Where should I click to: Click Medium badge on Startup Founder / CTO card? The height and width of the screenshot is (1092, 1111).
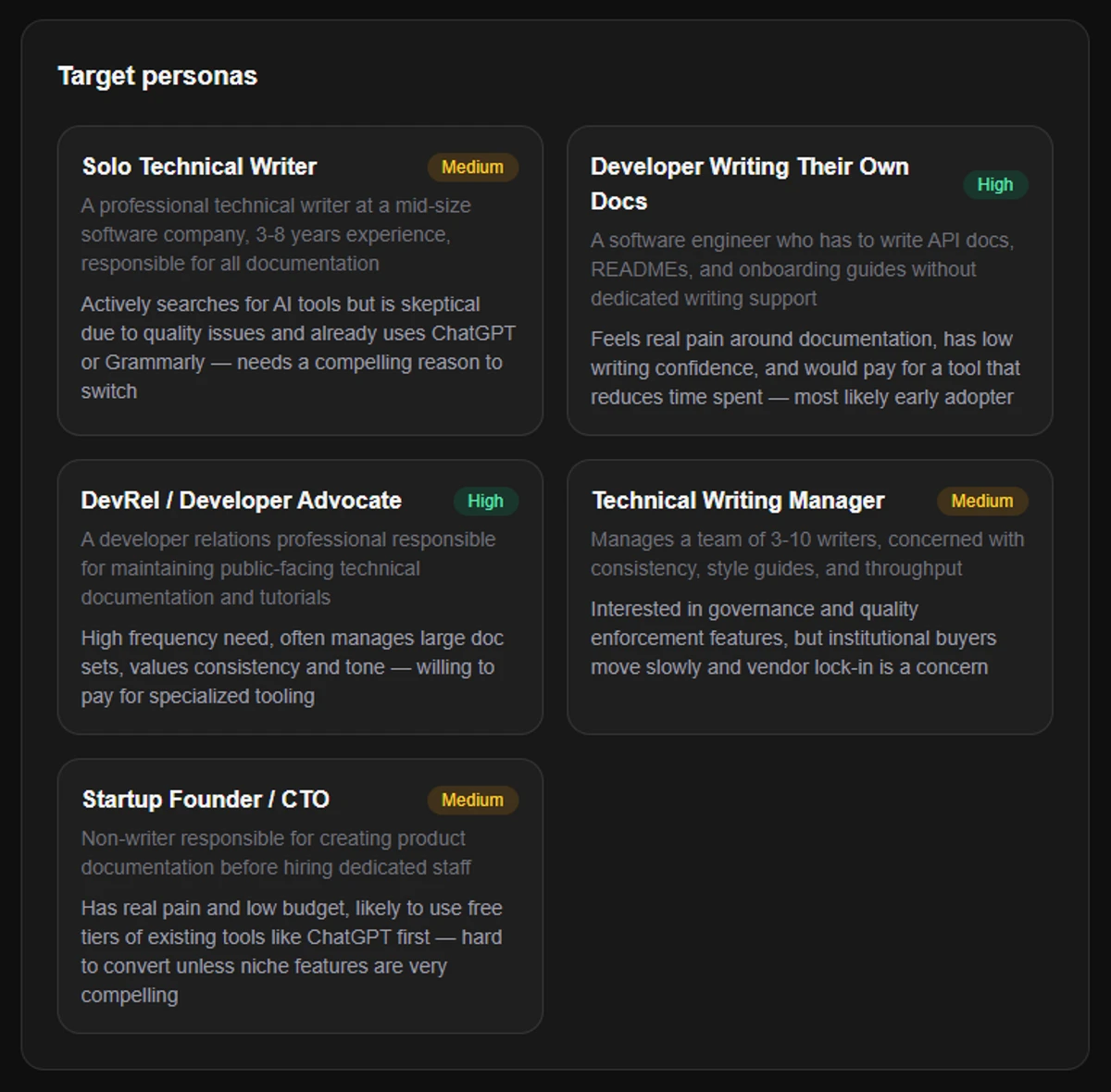click(472, 800)
